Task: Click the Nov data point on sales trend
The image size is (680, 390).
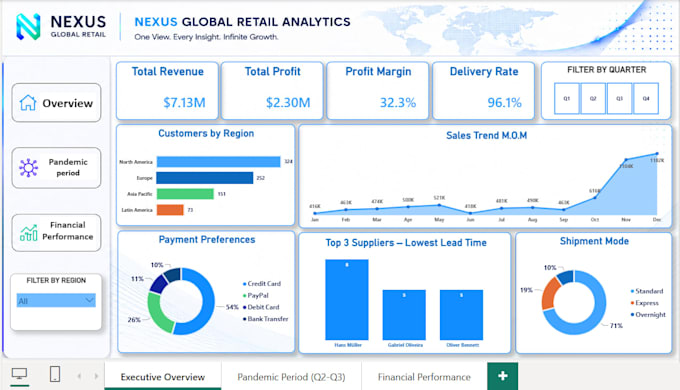Action: click(626, 160)
